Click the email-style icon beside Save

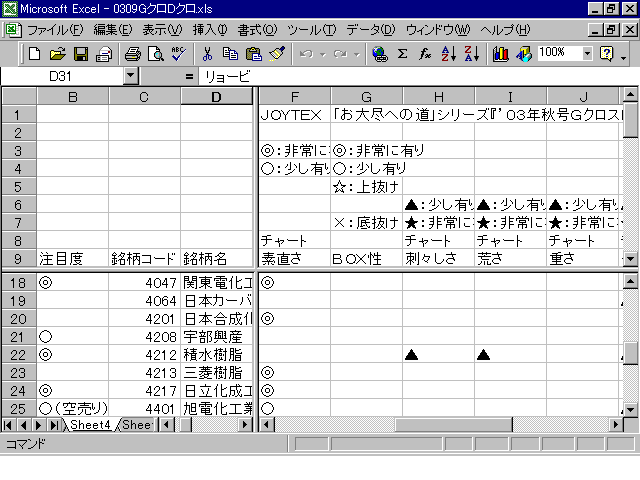(104, 54)
